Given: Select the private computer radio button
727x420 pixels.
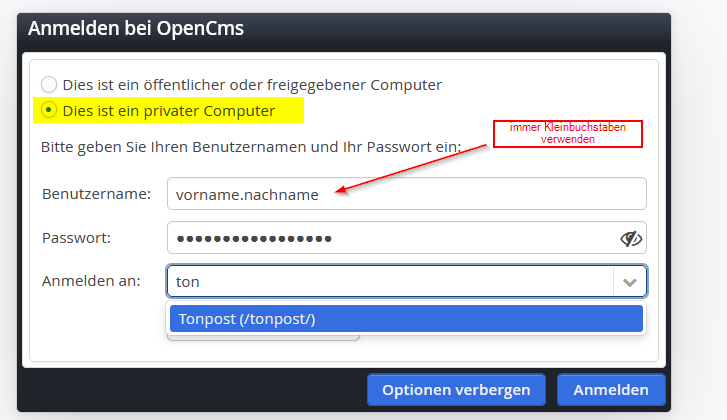Looking at the screenshot, I should click(49, 110).
